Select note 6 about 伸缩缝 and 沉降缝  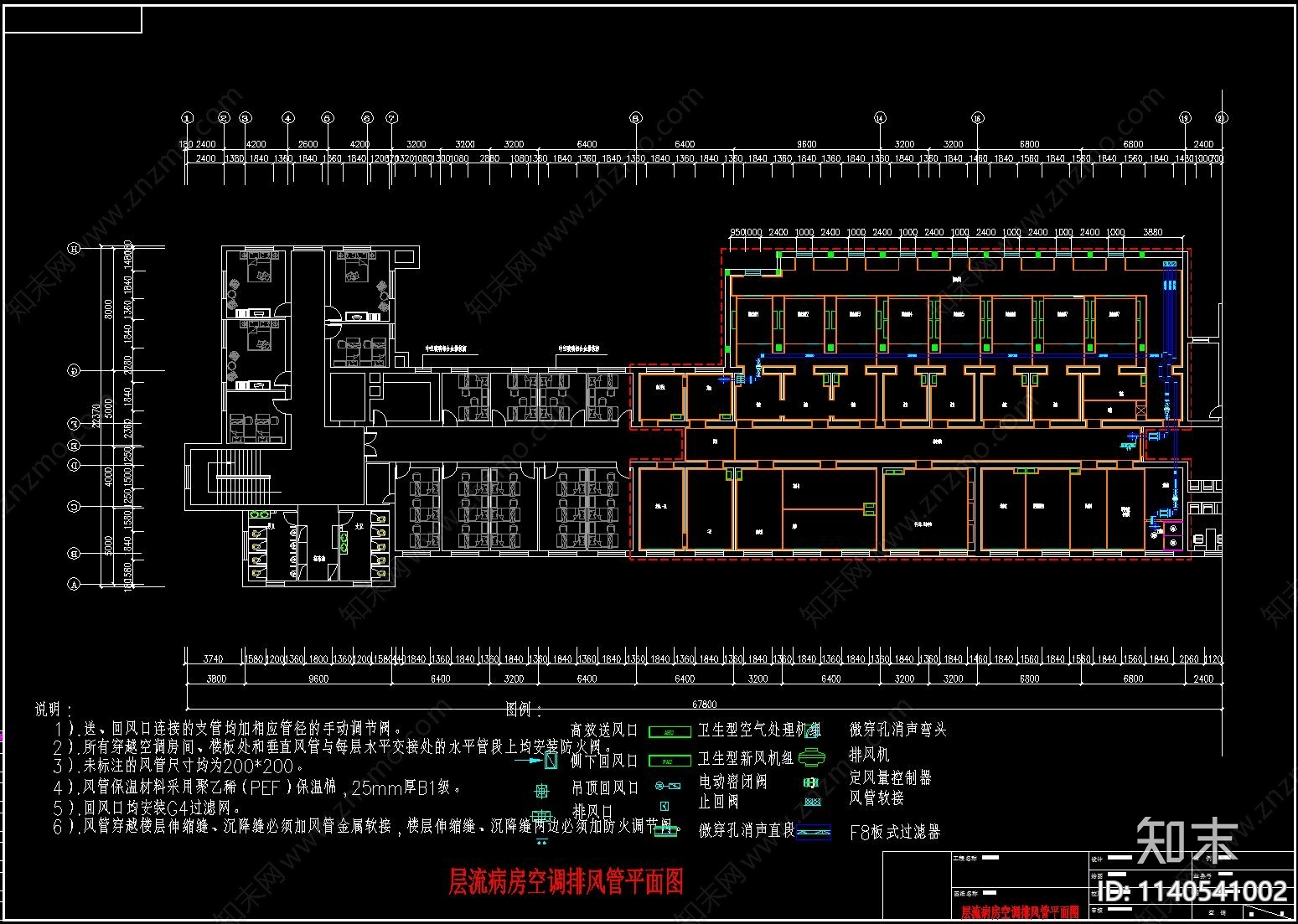pos(366,827)
